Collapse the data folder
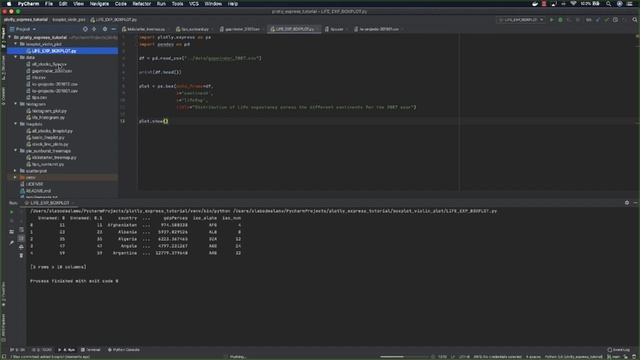This screenshot has height=360, width=640. point(16,57)
